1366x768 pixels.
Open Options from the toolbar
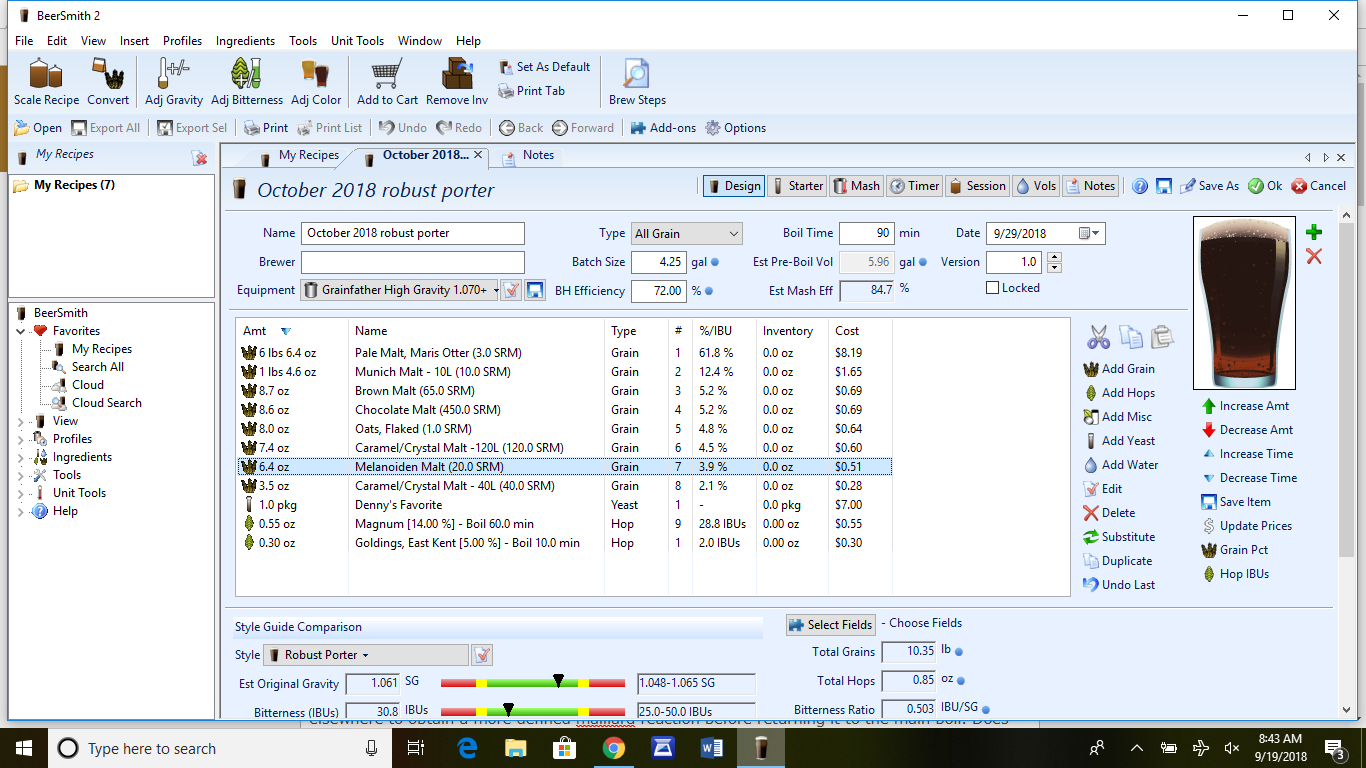pyautogui.click(x=735, y=128)
